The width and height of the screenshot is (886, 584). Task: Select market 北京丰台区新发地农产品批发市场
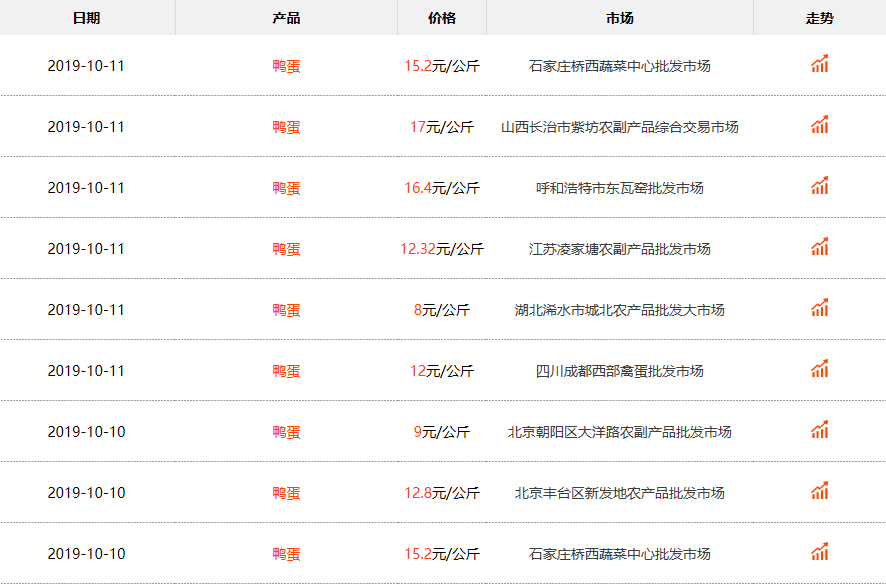[620, 493]
